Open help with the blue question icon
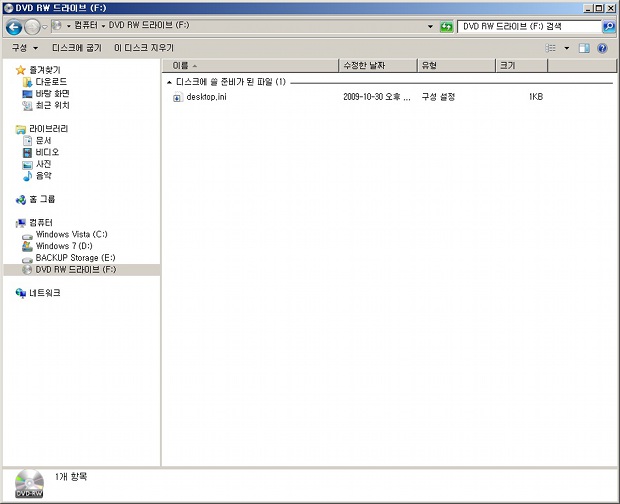The width and height of the screenshot is (620, 504). (x=602, y=48)
